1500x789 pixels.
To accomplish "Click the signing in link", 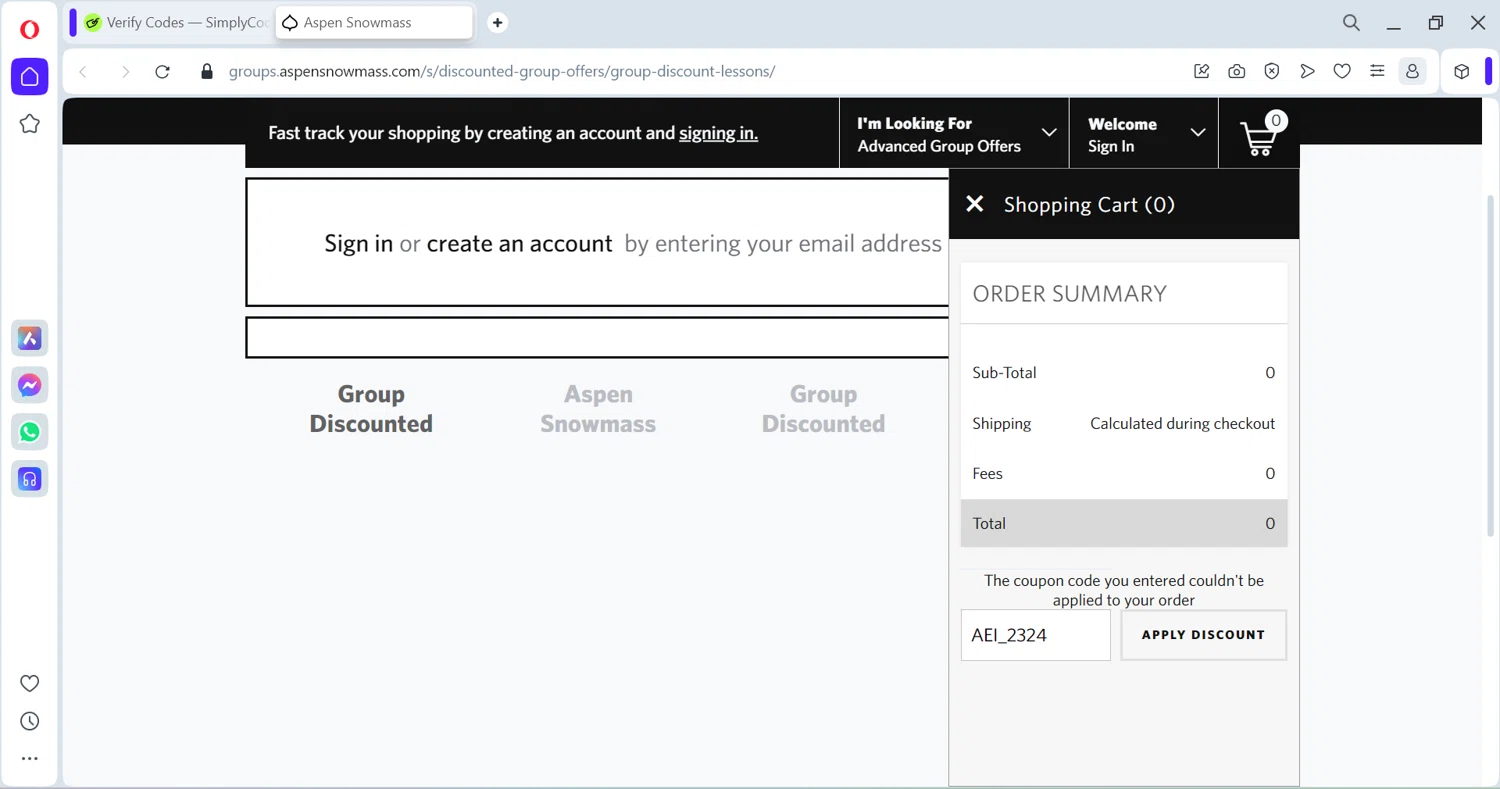I will pos(718,133).
